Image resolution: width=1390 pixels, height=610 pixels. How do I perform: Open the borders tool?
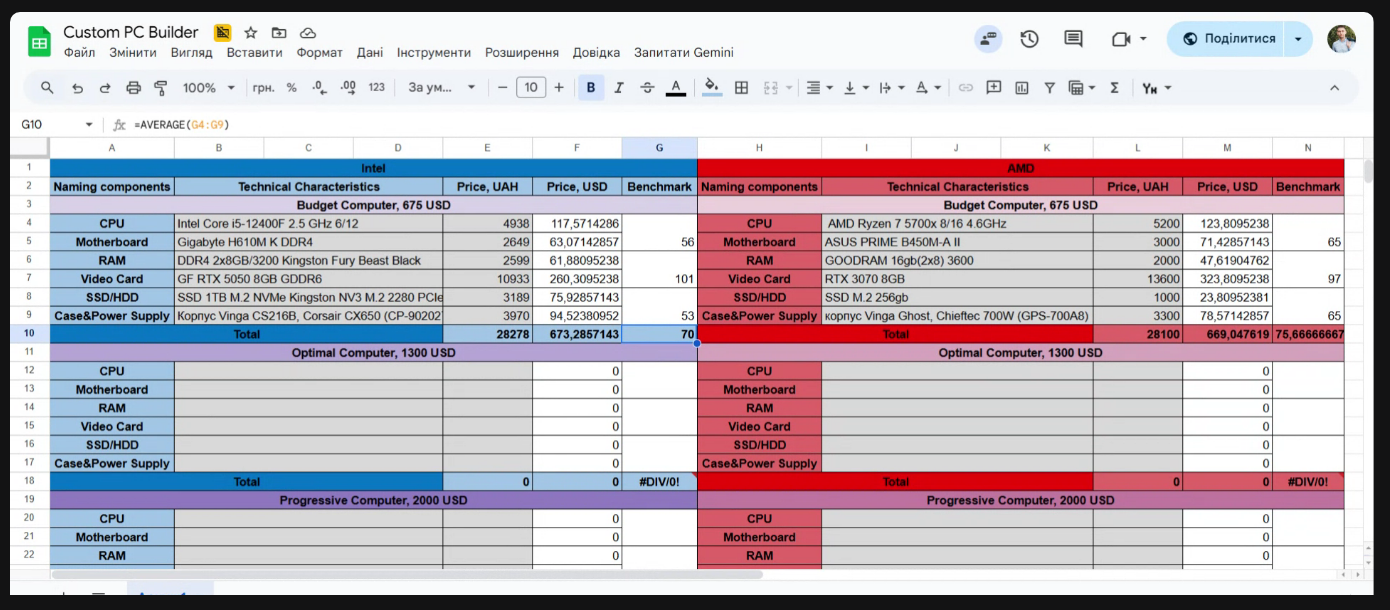[x=741, y=88]
